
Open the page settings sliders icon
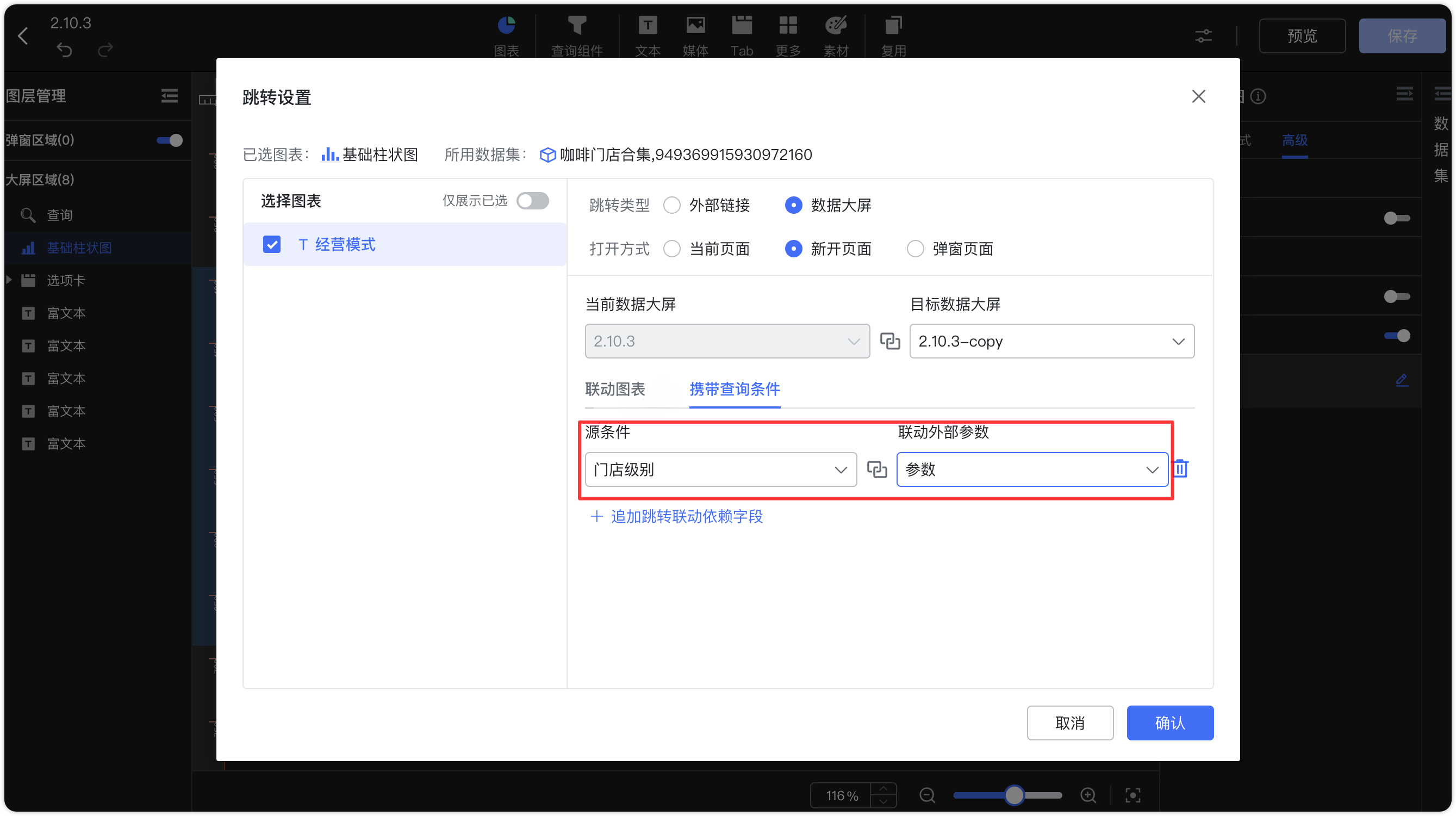(1203, 36)
